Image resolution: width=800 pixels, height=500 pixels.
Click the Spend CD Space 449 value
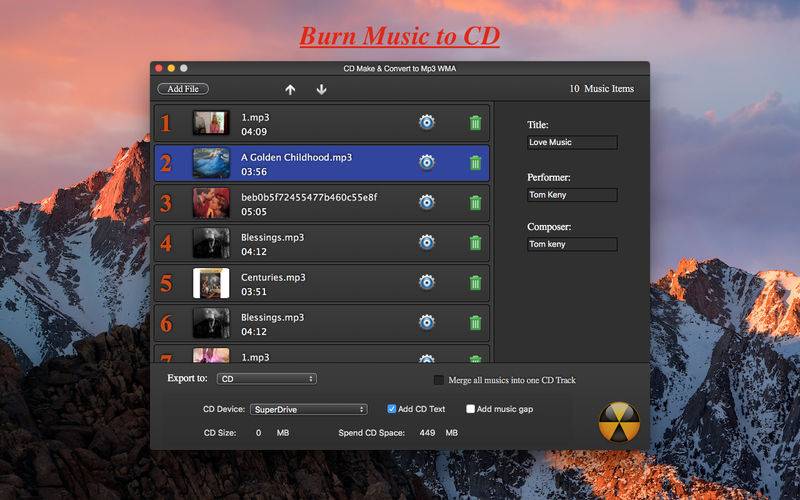[x=427, y=433]
